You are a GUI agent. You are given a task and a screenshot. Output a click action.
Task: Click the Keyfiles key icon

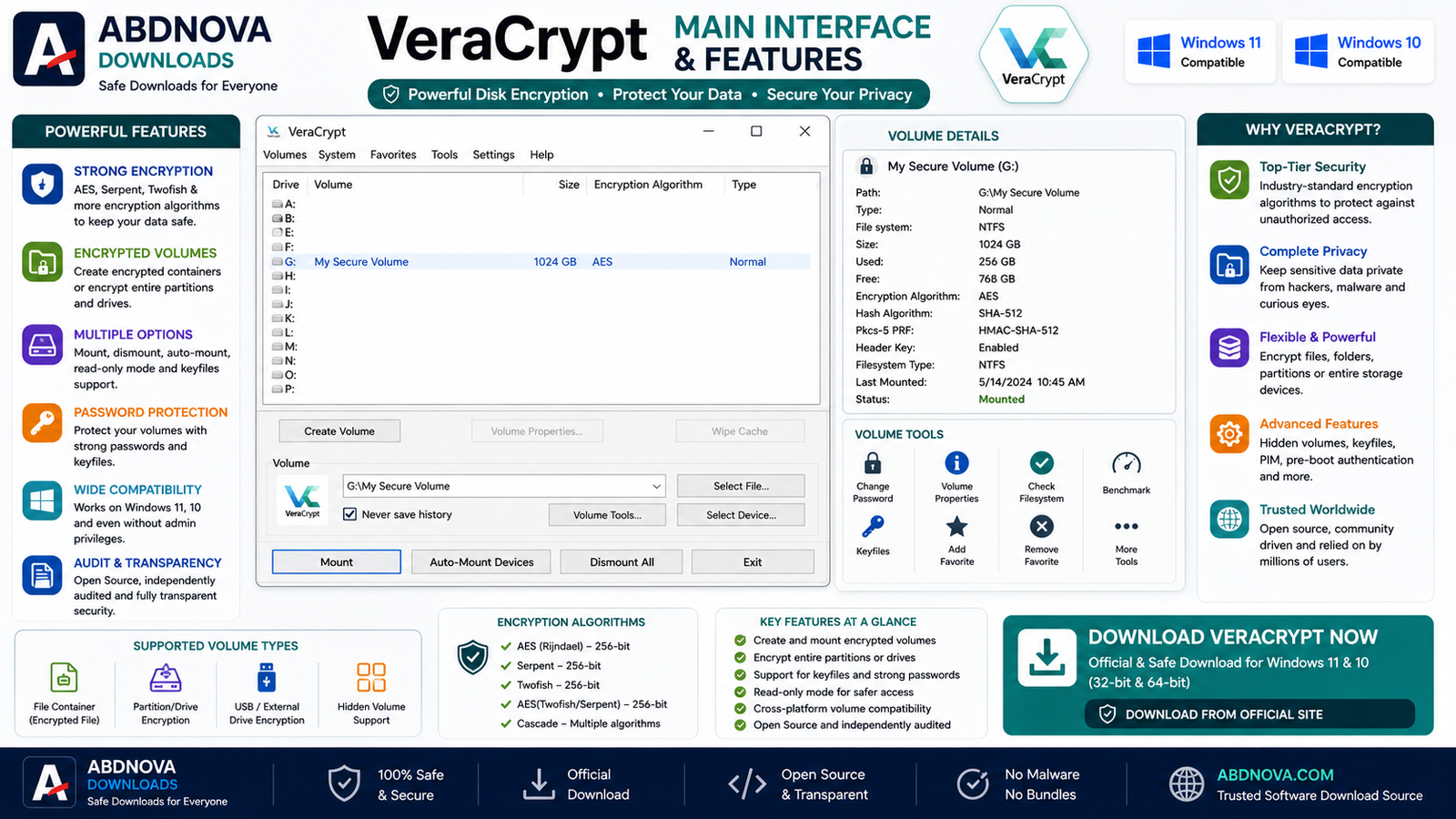(x=873, y=526)
